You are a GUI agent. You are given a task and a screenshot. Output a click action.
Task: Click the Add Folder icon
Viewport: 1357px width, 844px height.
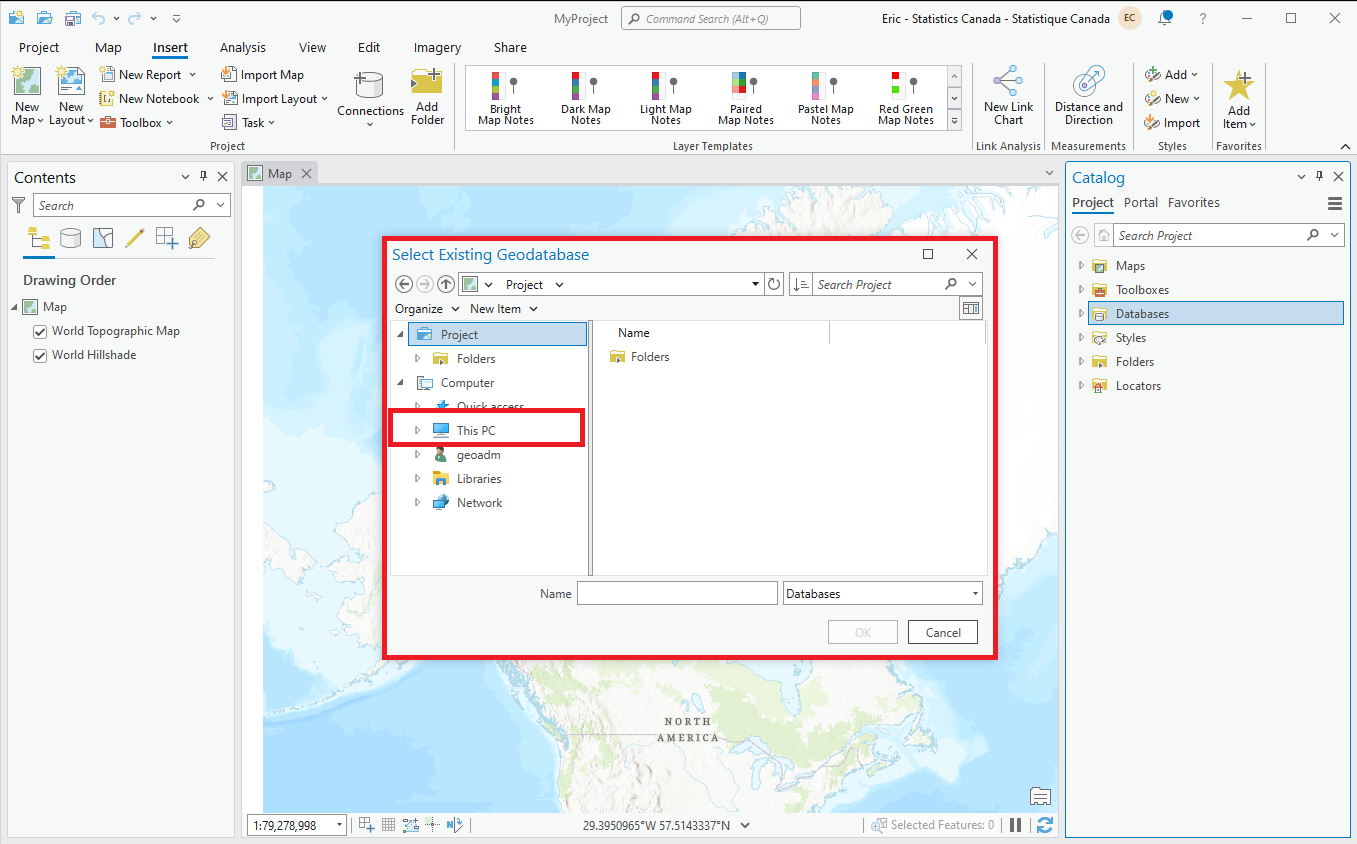427,97
